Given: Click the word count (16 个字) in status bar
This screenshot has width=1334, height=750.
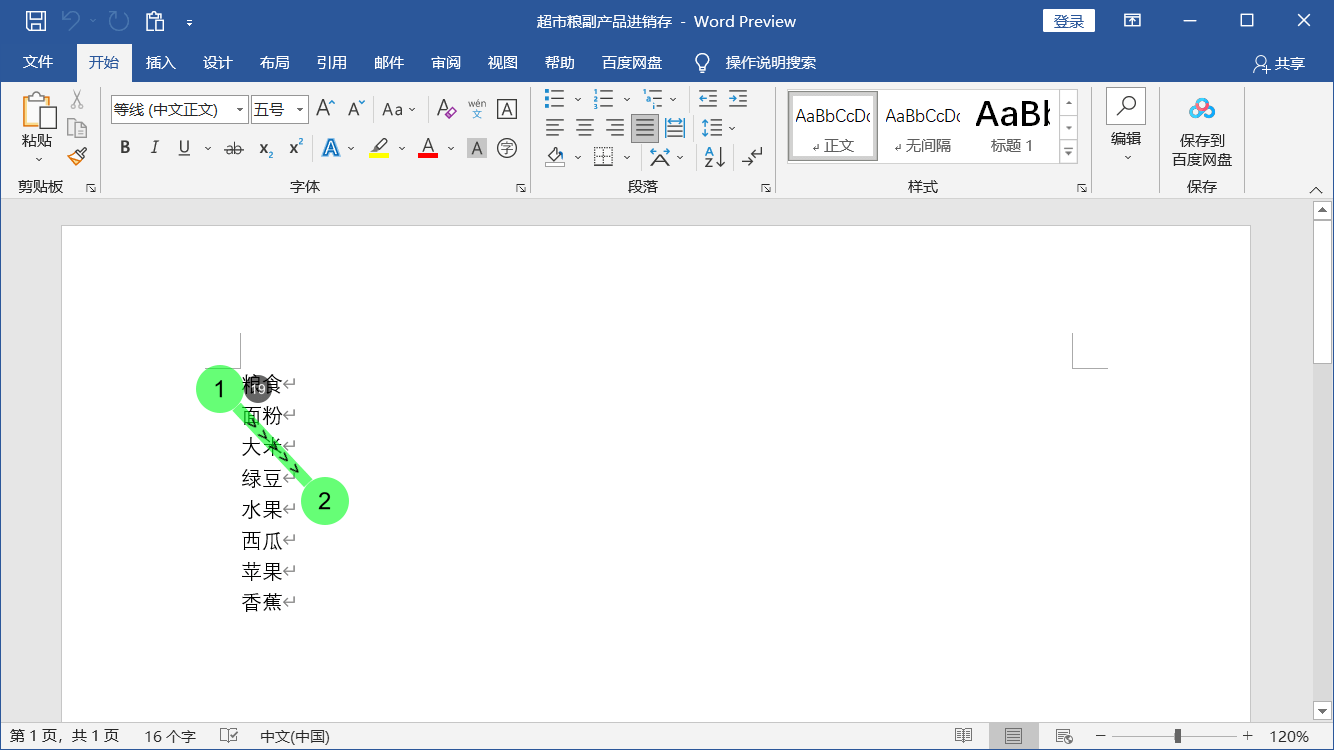Looking at the screenshot, I should pos(170,736).
